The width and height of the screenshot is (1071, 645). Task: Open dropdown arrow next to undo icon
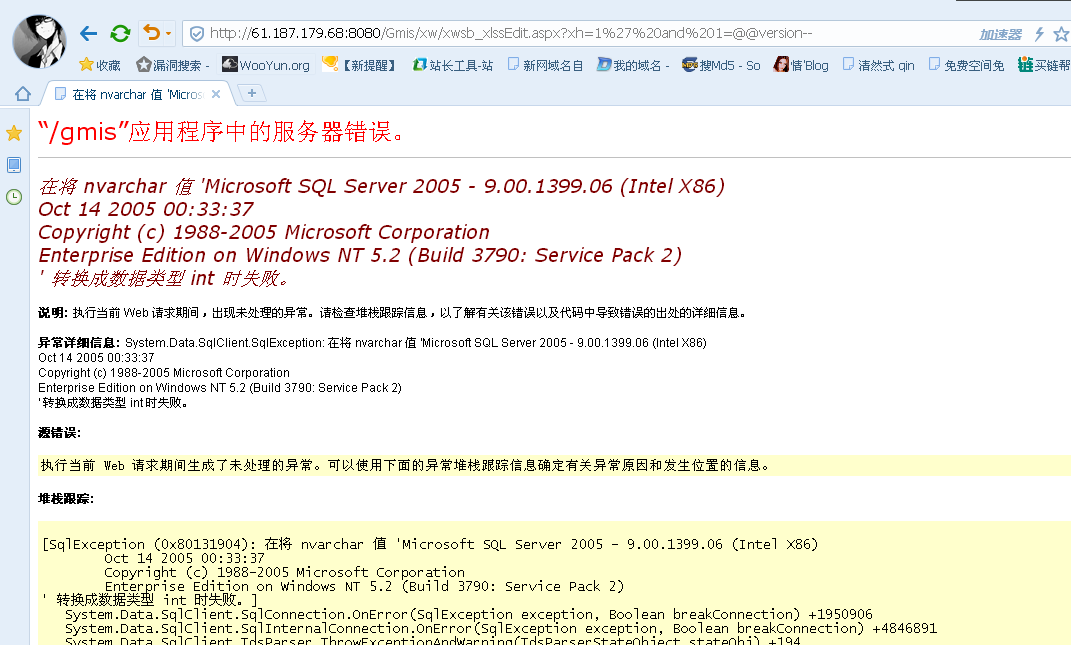pos(168,33)
